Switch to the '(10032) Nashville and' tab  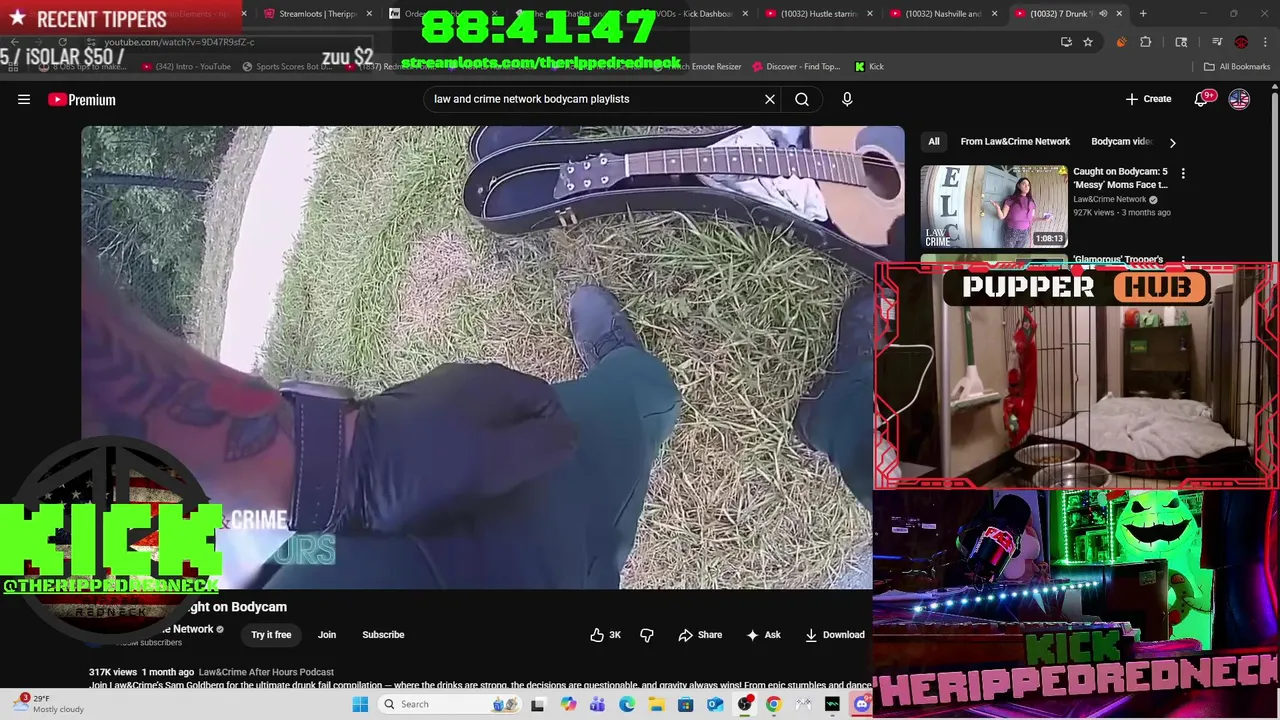(x=940, y=14)
